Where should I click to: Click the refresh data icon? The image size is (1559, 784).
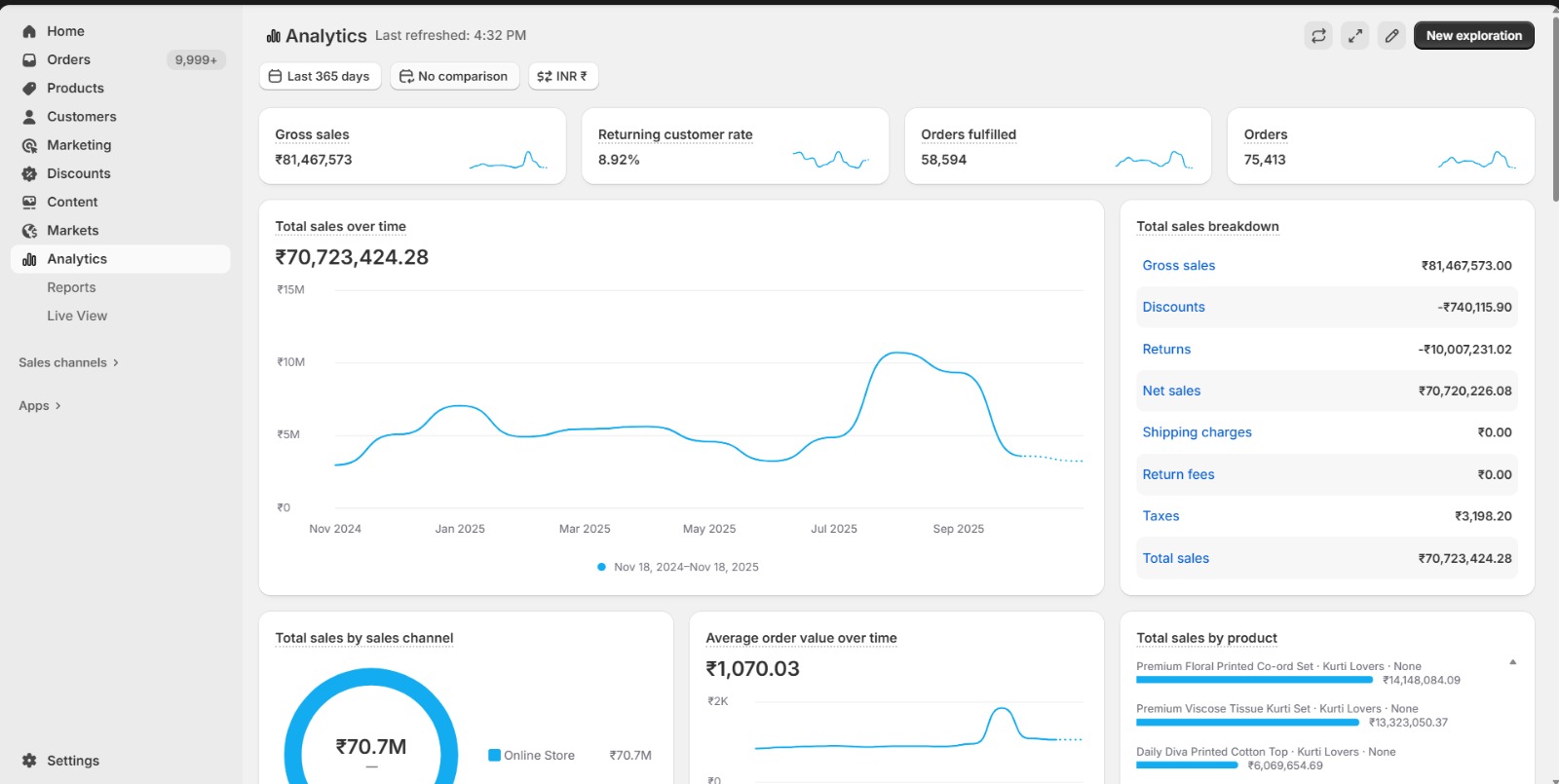[x=1318, y=36]
